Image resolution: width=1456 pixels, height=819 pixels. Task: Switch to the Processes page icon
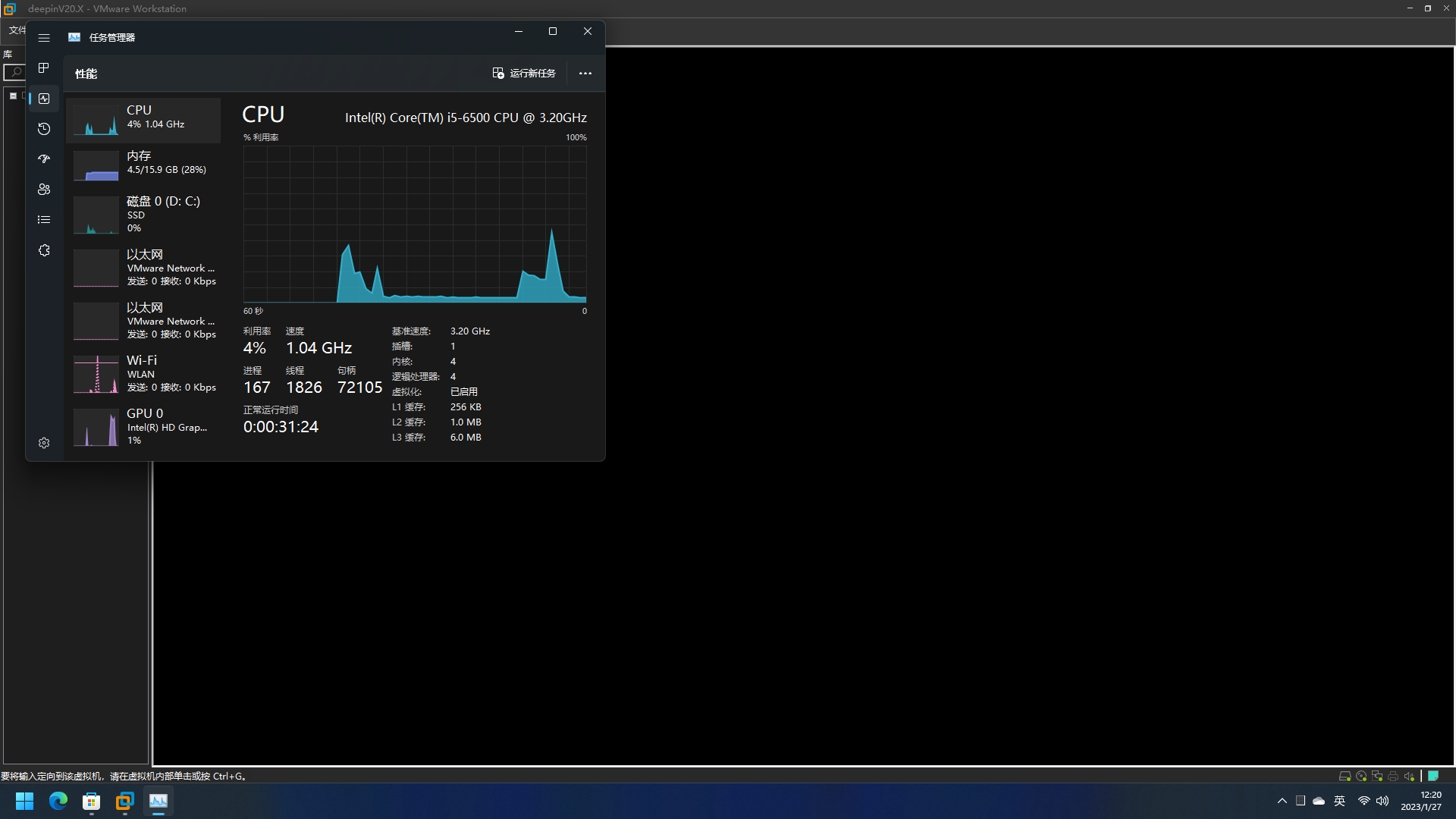tap(44, 68)
